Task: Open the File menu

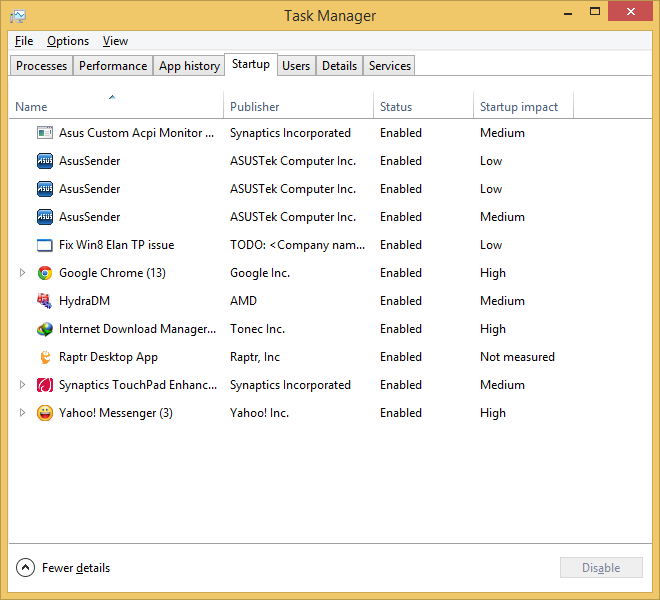Action: 24,41
